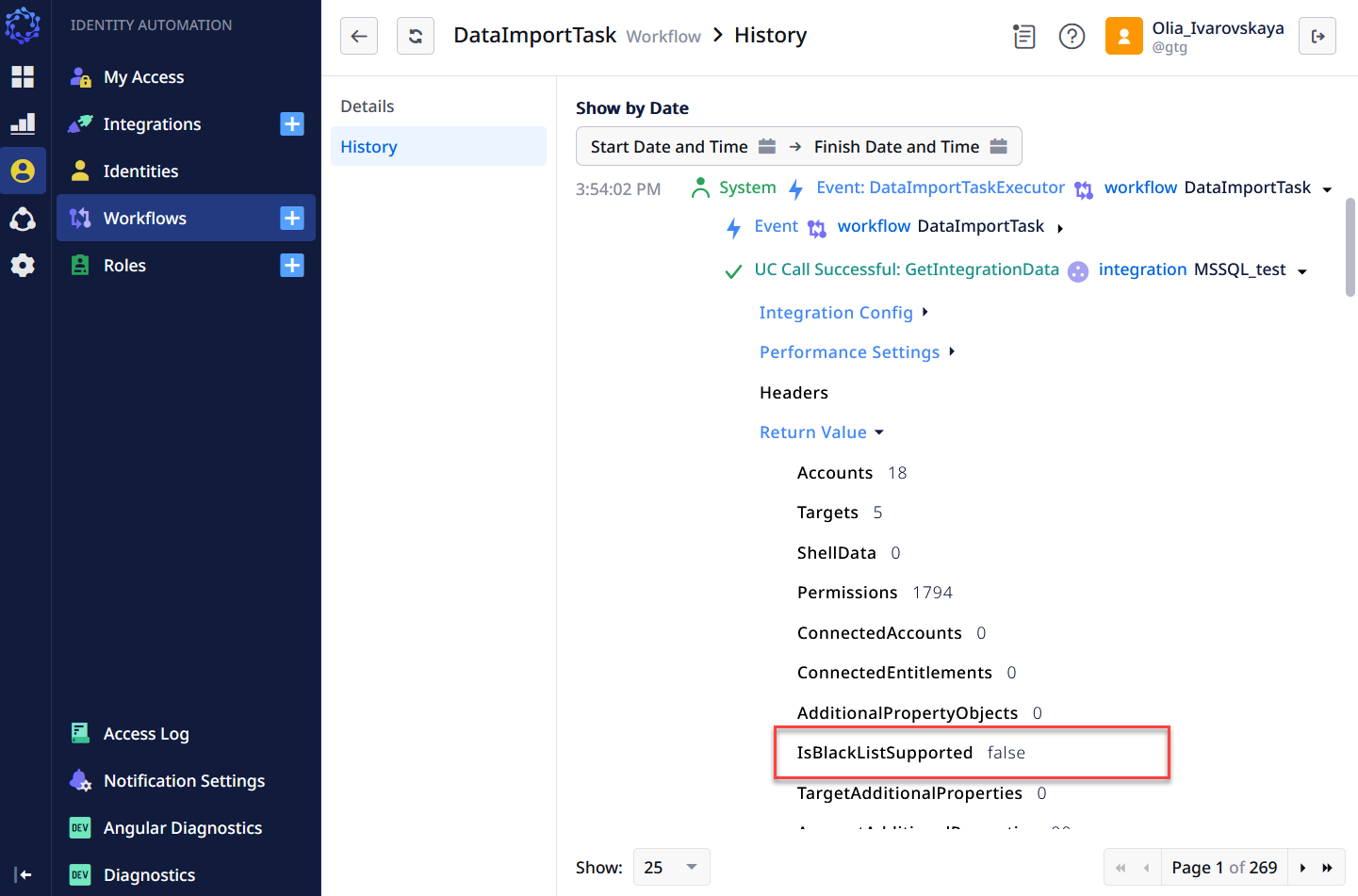
Task: Click the orange user avatar icon
Action: (x=1124, y=36)
